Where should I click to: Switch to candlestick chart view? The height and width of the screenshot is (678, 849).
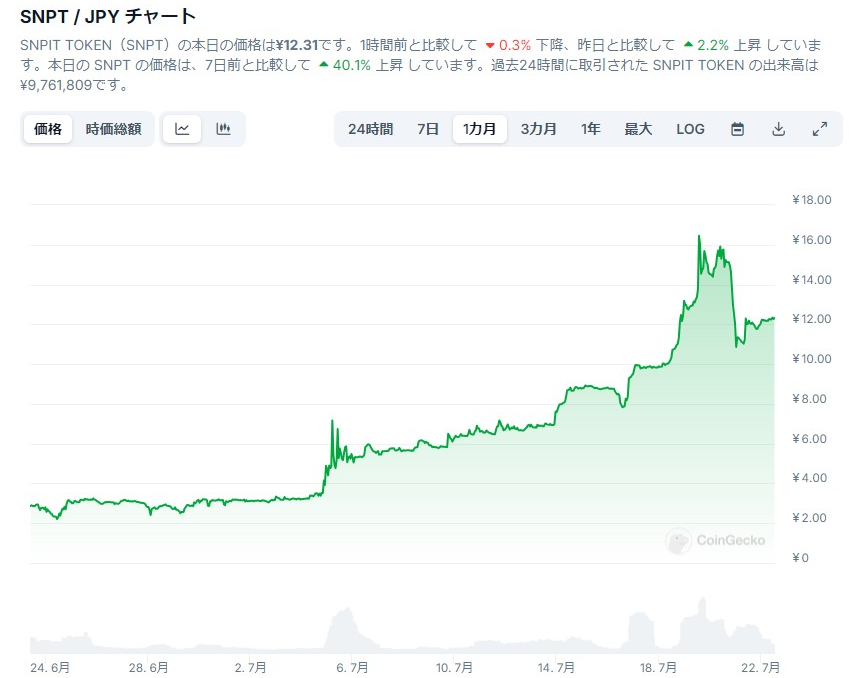click(x=223, y=129)
